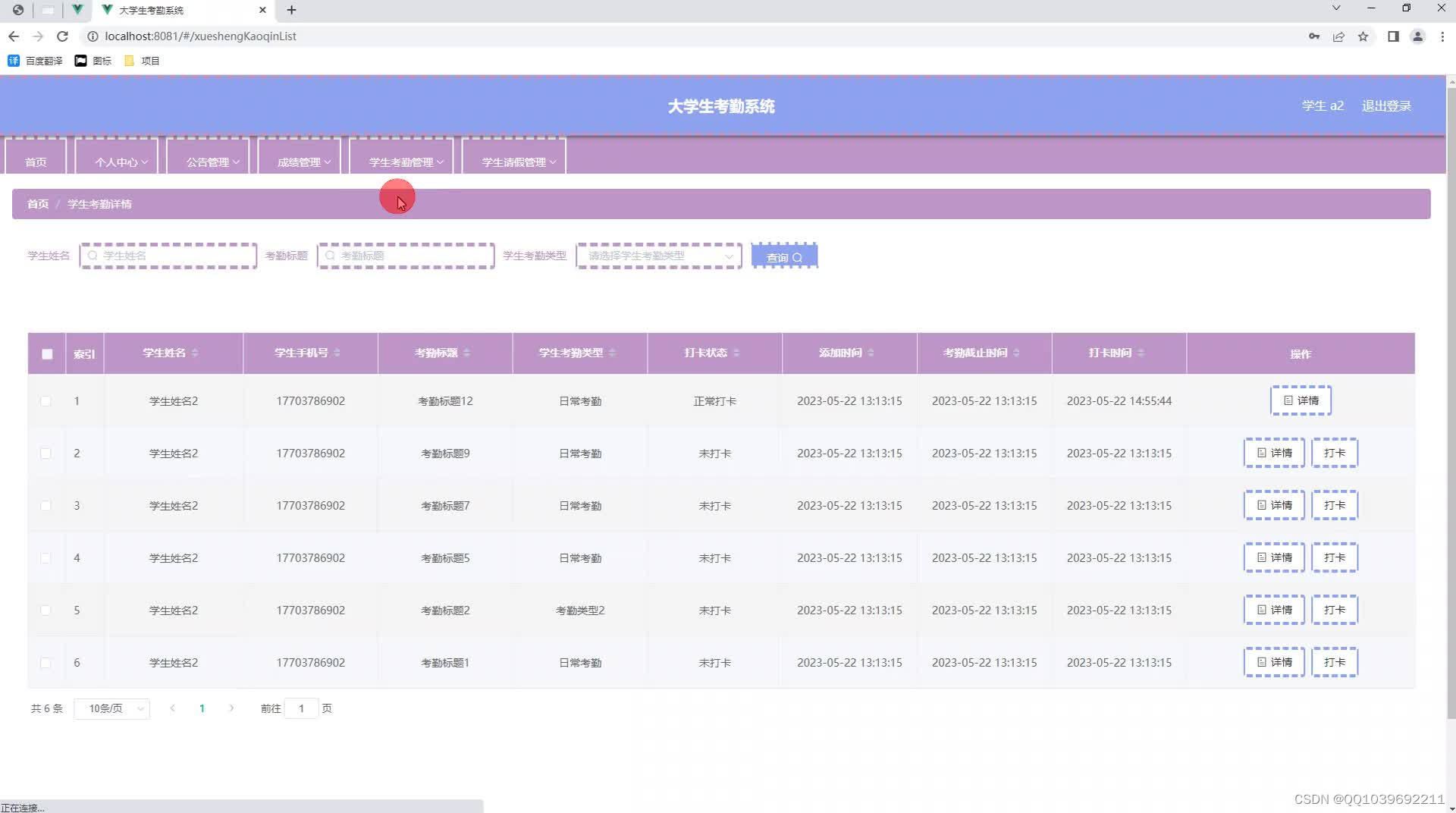Open saved passwords key icon
The image size is (1456, 813).
point(1314,36)
